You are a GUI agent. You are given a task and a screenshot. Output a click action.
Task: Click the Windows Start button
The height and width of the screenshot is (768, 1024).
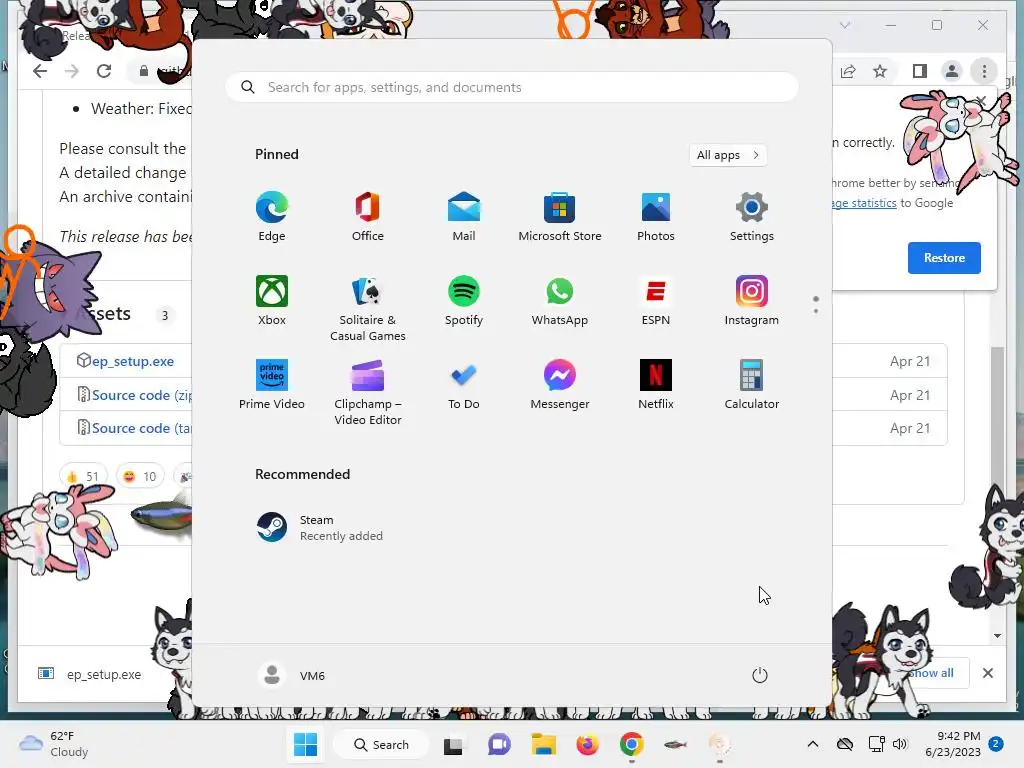click(x=305, y=744)
